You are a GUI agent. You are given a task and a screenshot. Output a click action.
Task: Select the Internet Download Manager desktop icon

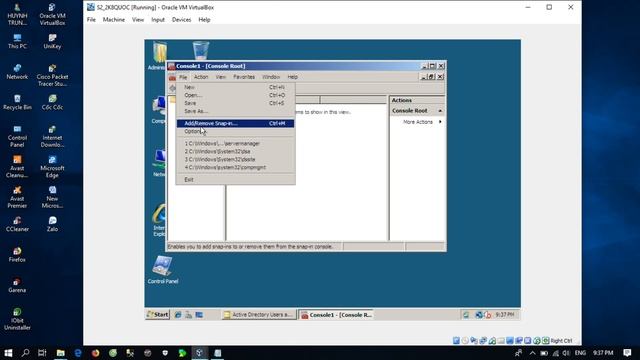pos(52,136)
